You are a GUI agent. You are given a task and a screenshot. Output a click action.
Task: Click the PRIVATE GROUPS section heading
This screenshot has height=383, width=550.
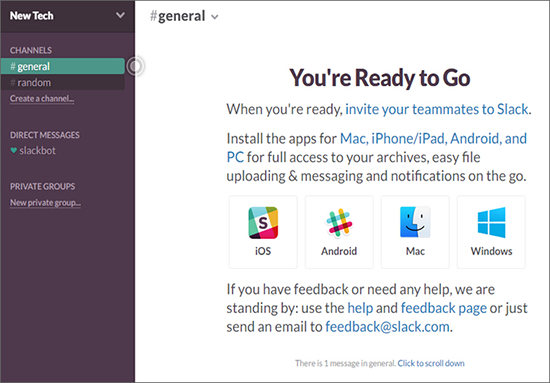point(42,186)
